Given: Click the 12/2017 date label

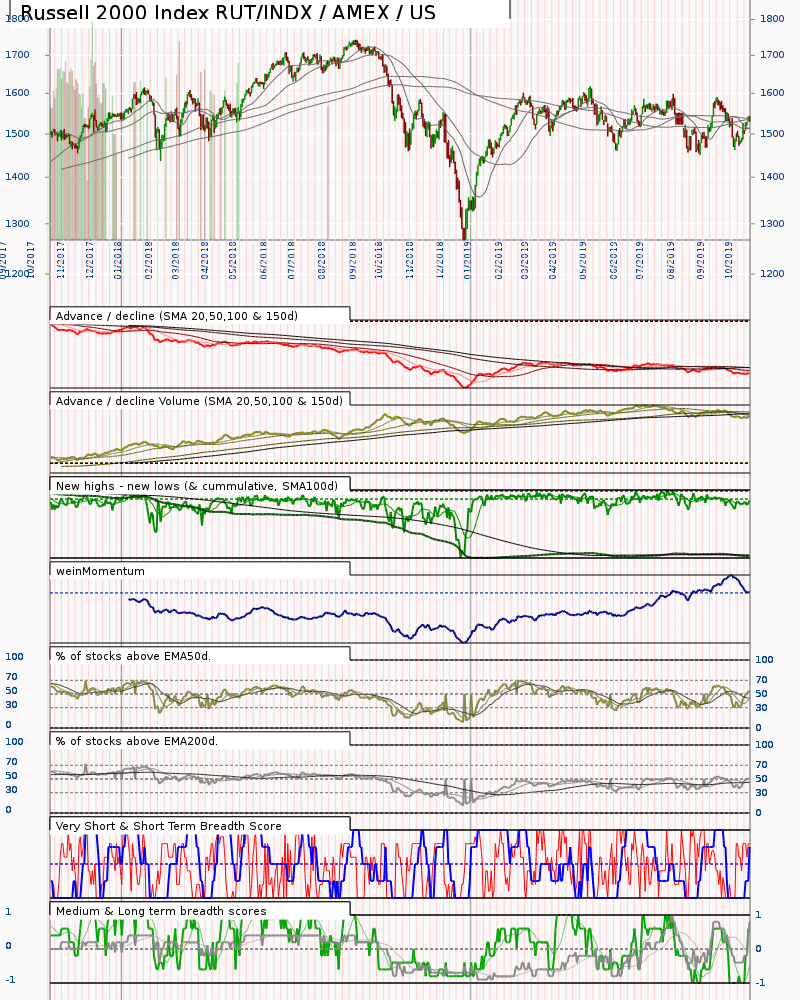Looking at the screenshot, I should tap(89, 260).
